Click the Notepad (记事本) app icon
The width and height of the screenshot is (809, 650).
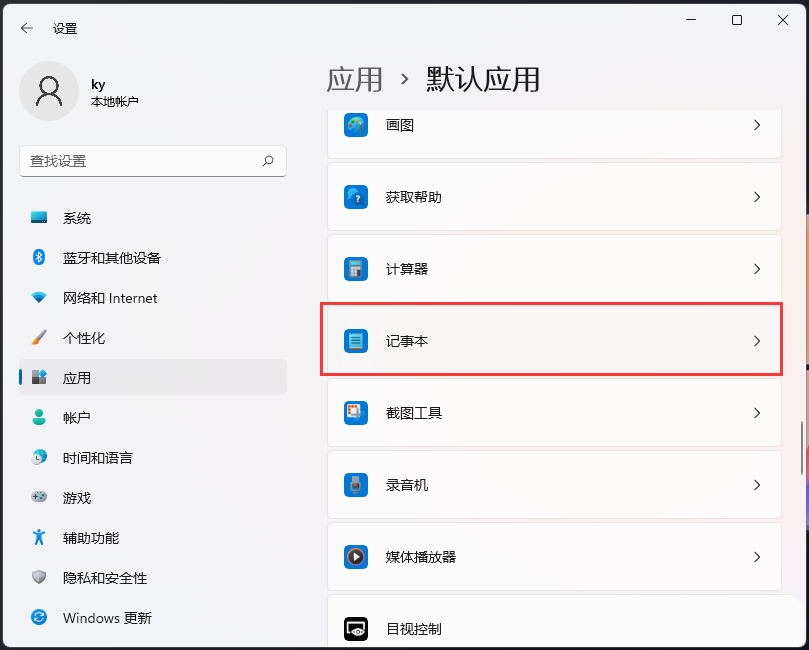click(356, 341)
